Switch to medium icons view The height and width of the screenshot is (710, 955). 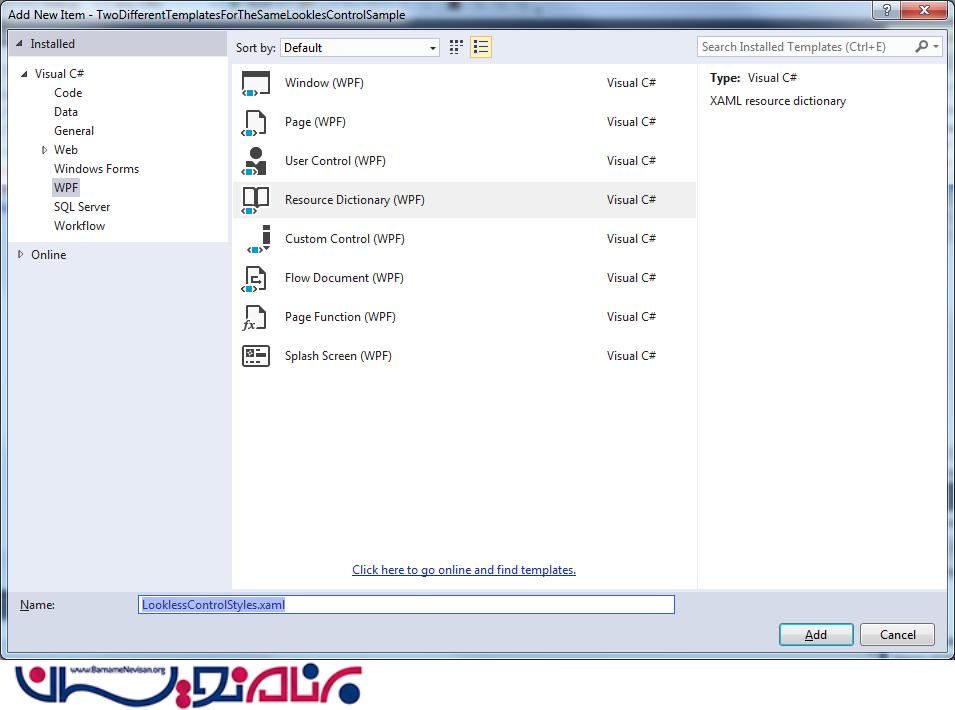[x=456, y=47]
